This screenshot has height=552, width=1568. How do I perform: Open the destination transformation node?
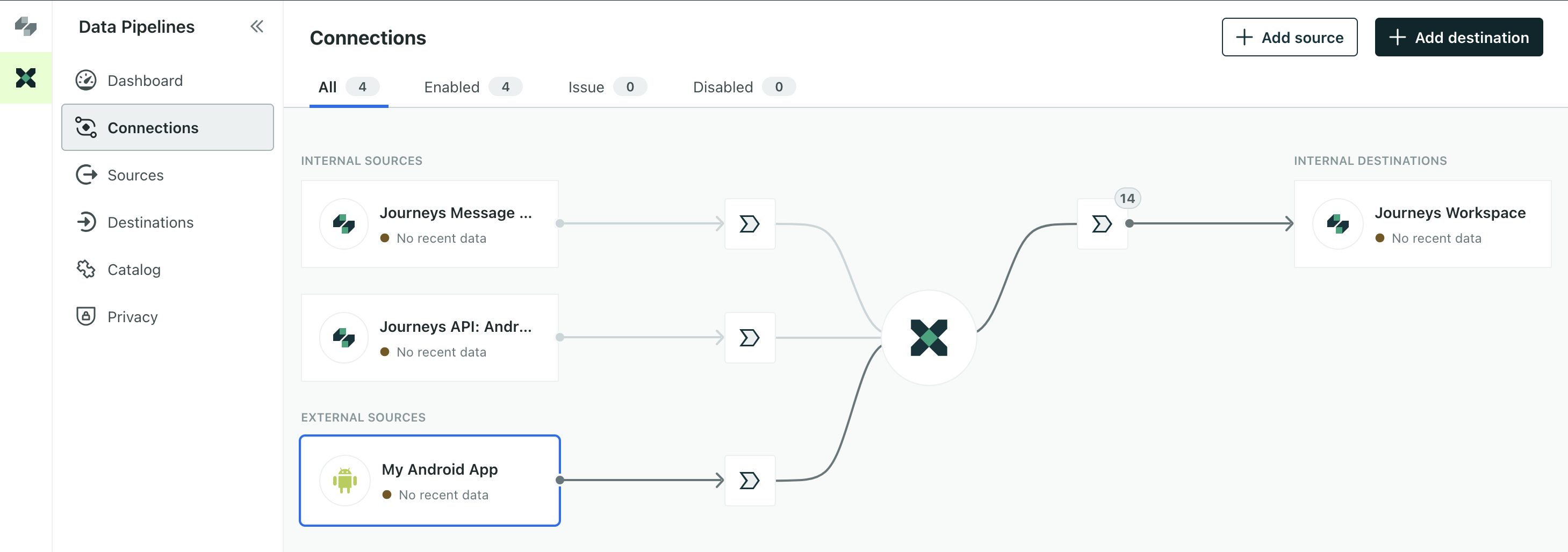point(1102,224)
